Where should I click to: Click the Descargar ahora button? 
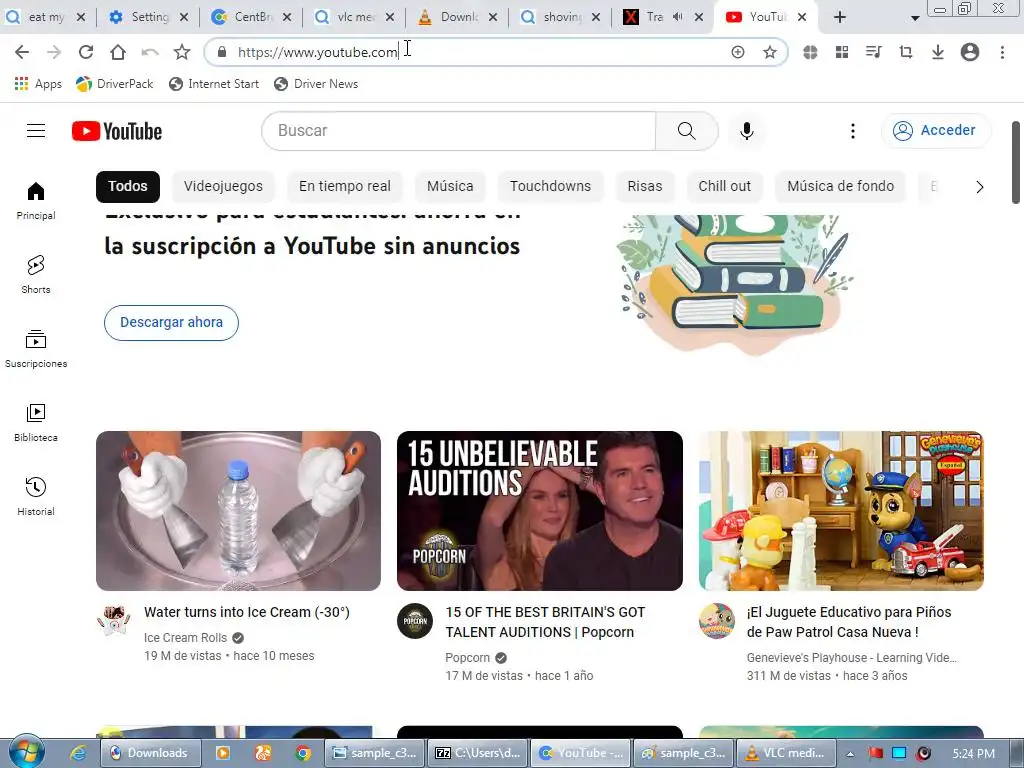click(171, 323)
